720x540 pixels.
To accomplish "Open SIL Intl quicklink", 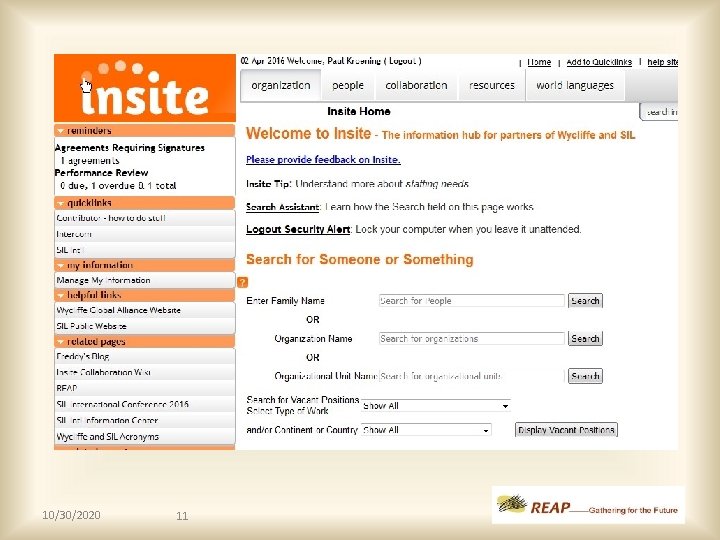I will tap(145, 250).
